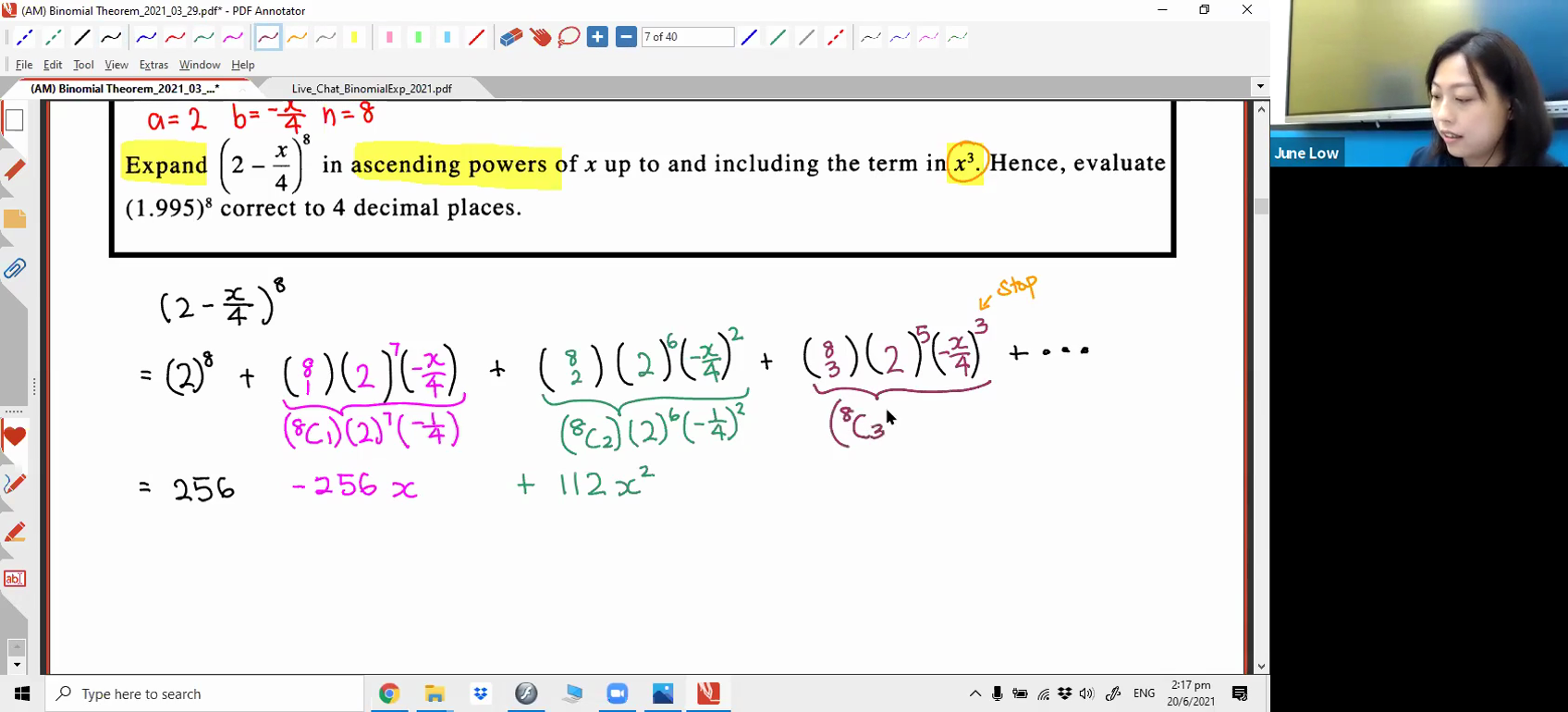This screenshot has height=712, width=1568.
Task: Click the taskbar search box
Action: (x=205, y=694)
